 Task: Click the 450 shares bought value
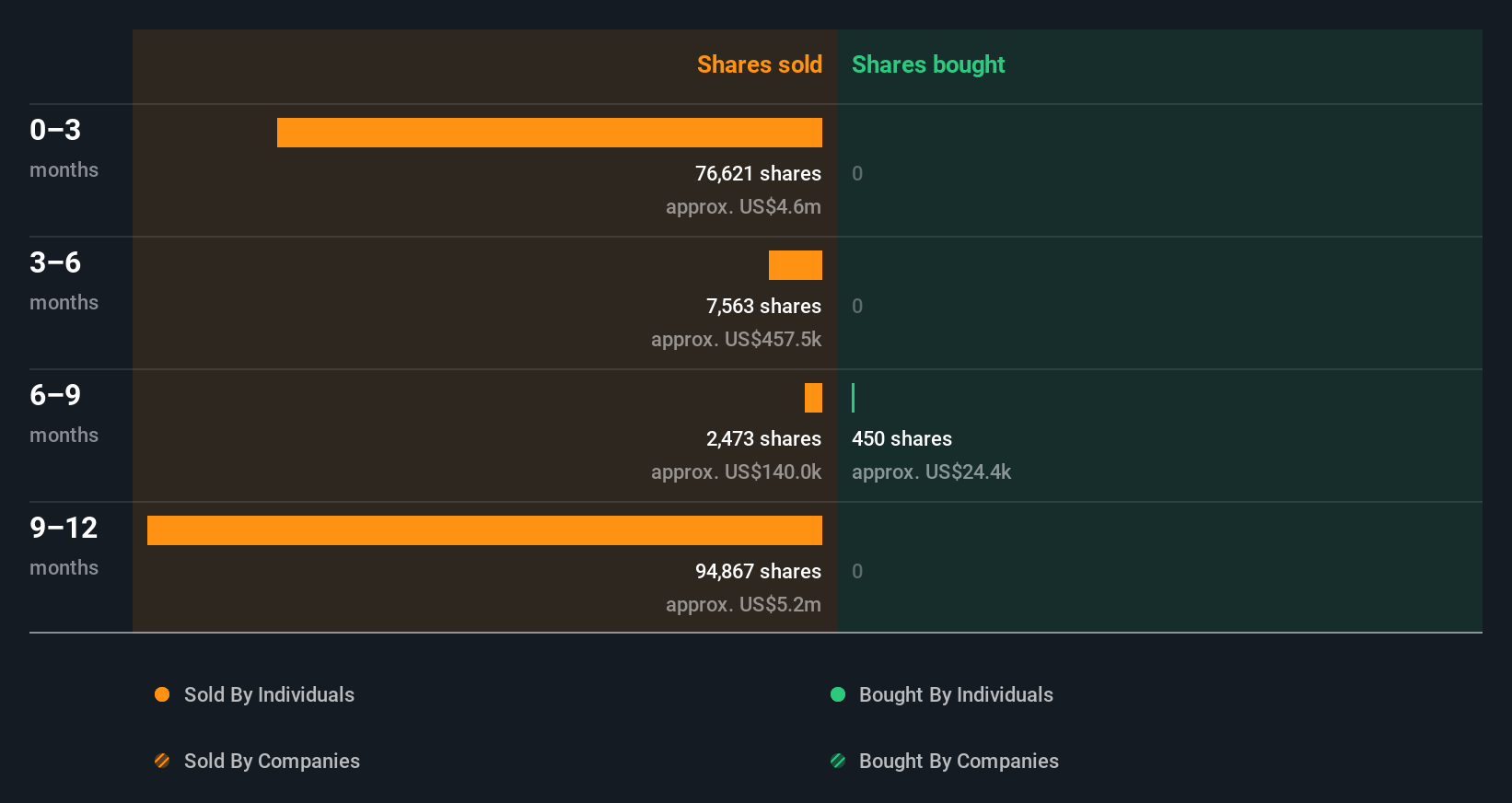click(x=901, y=438)
